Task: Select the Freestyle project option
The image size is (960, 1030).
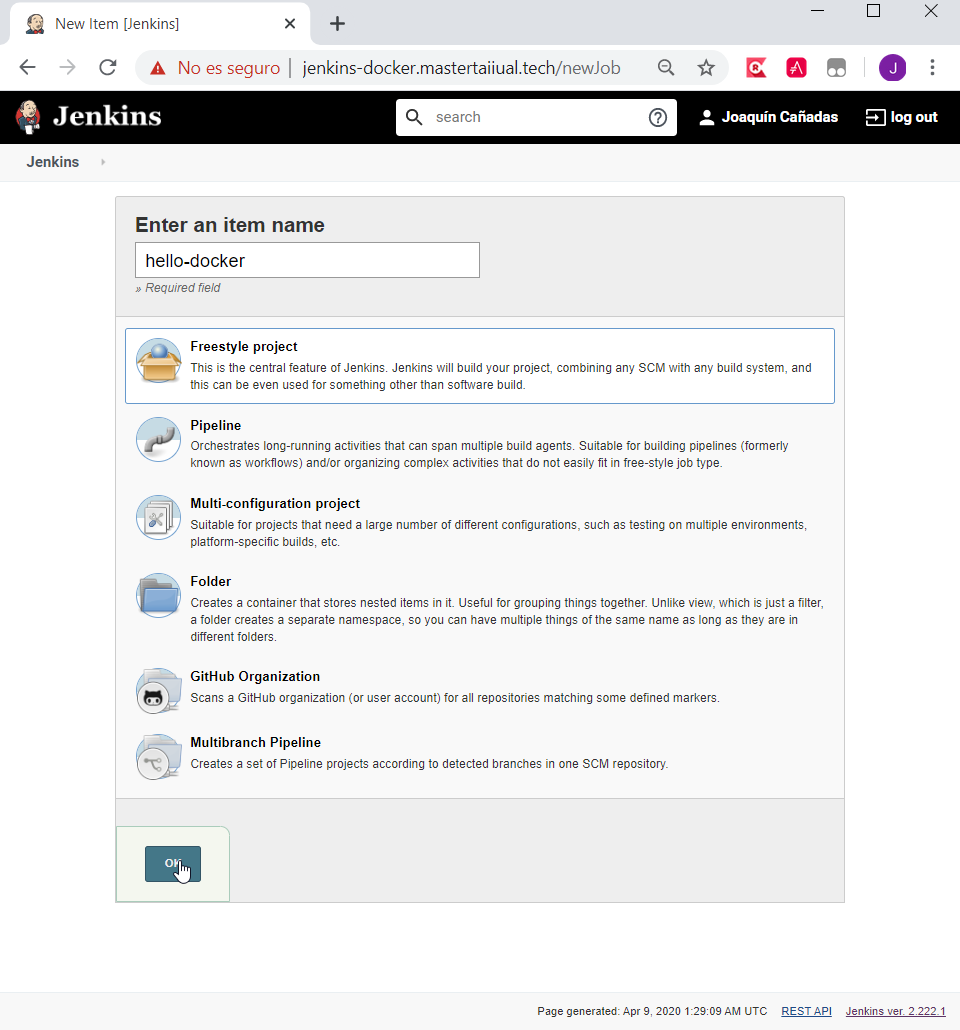Action: (244, 346)
